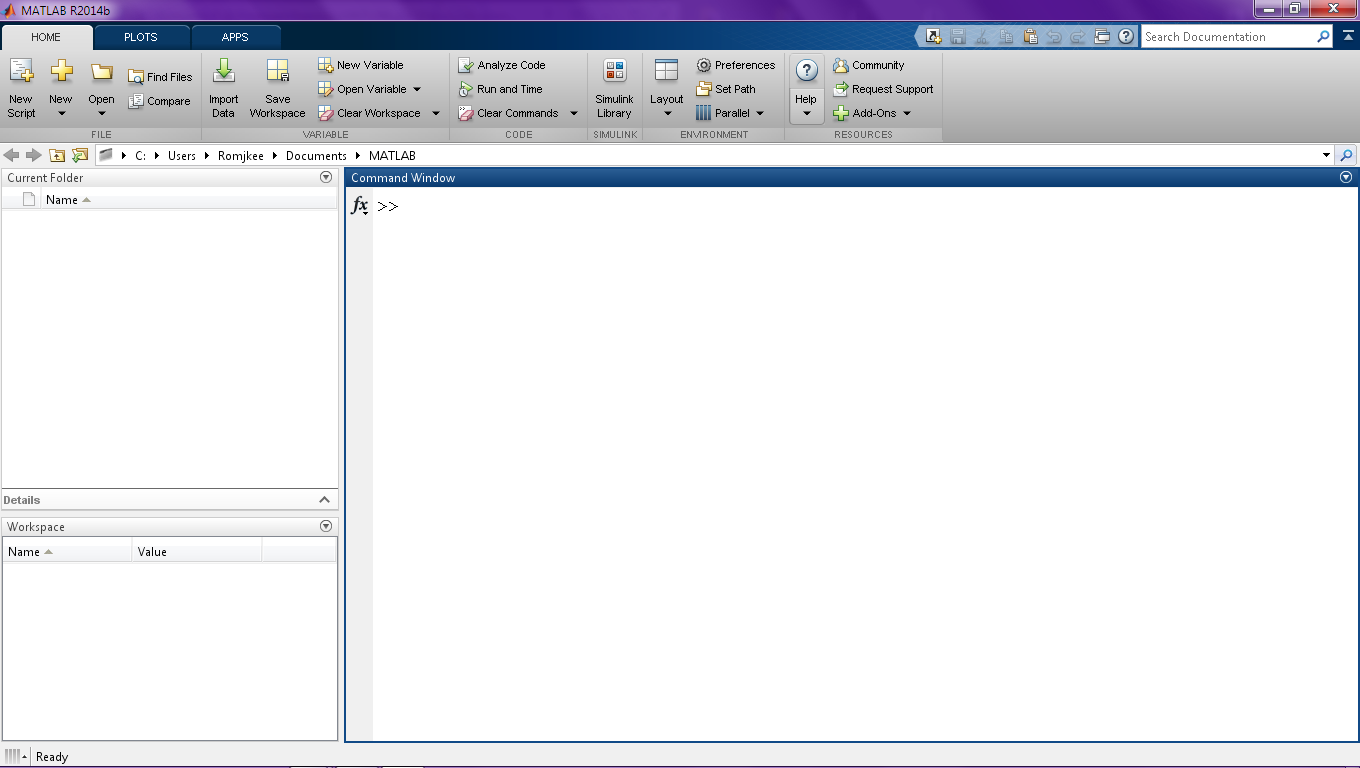Click the Open folder icon
The width and height of the screenshot is (1360, 768).
point(101,72)
